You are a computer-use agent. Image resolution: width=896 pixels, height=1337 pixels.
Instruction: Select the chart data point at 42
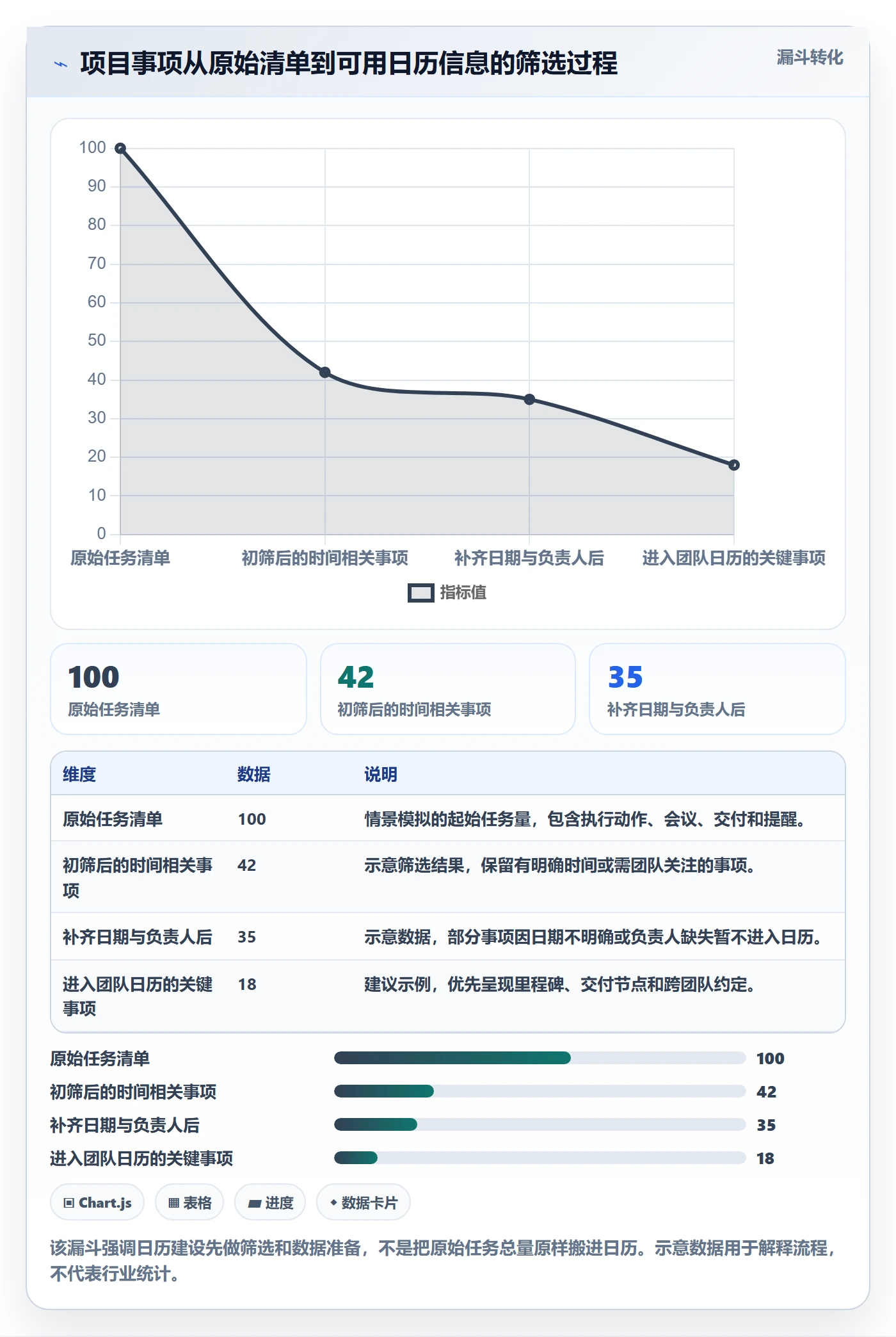tap(325, 373)
